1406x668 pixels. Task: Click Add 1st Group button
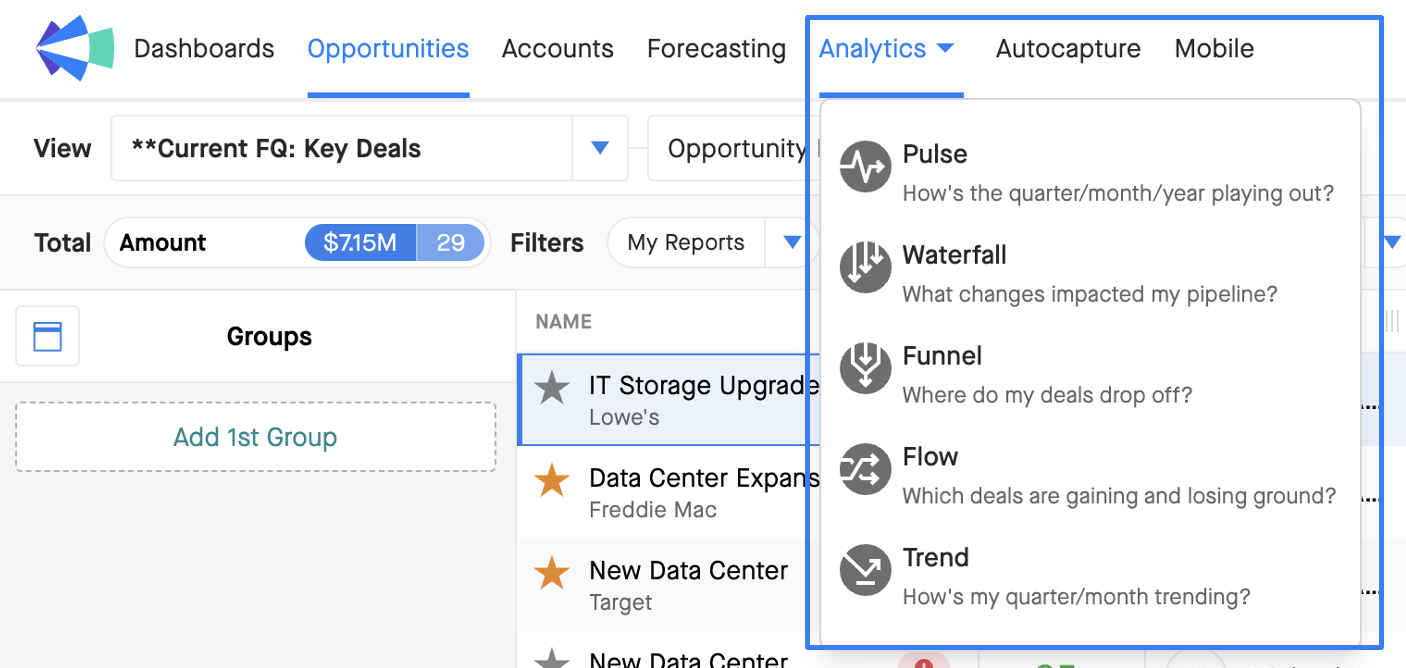tap(256, 437)
